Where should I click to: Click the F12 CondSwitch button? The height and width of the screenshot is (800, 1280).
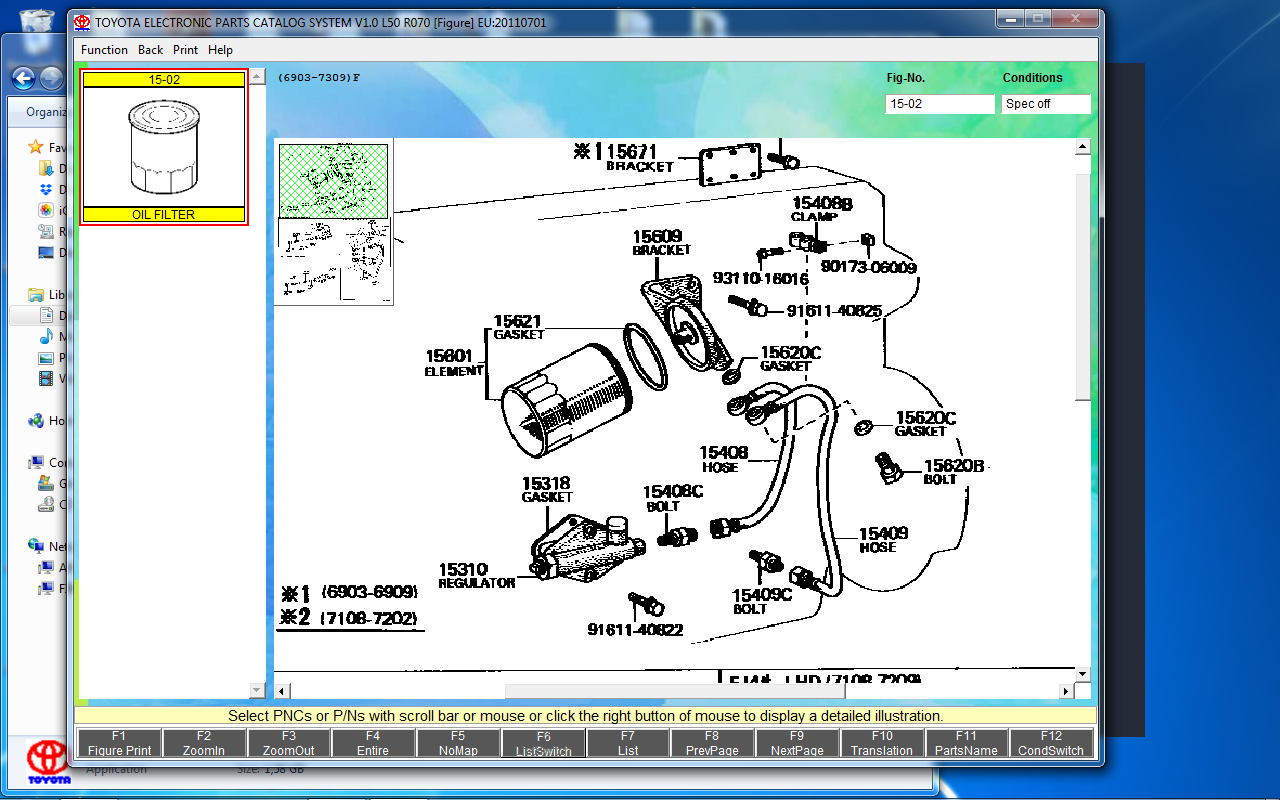[1051, 743]
